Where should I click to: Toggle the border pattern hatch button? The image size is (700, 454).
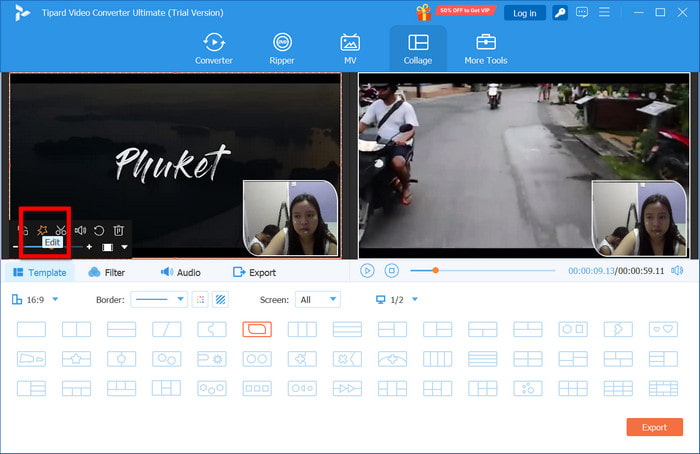click(x=220, y=299)
